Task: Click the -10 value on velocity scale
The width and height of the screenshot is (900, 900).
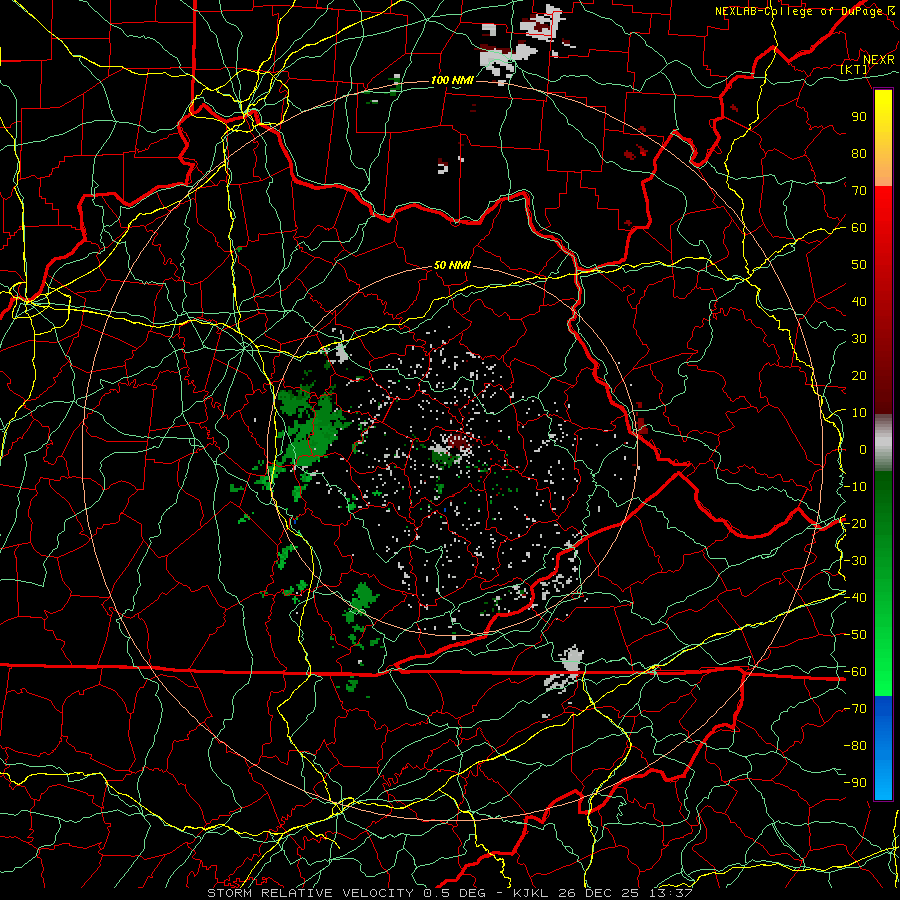Action: [855, 487]
